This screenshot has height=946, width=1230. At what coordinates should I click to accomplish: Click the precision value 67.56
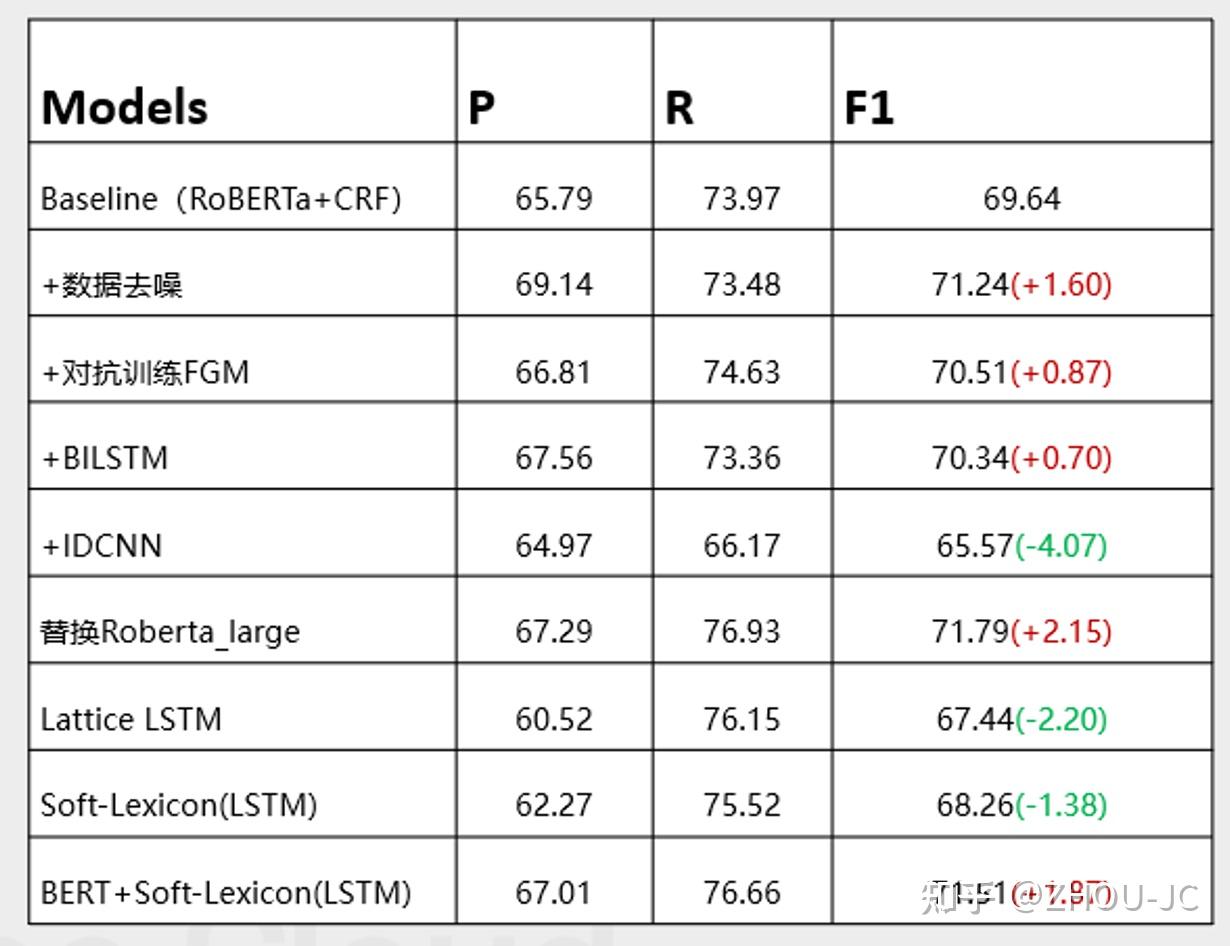click(x=553, y=458)
